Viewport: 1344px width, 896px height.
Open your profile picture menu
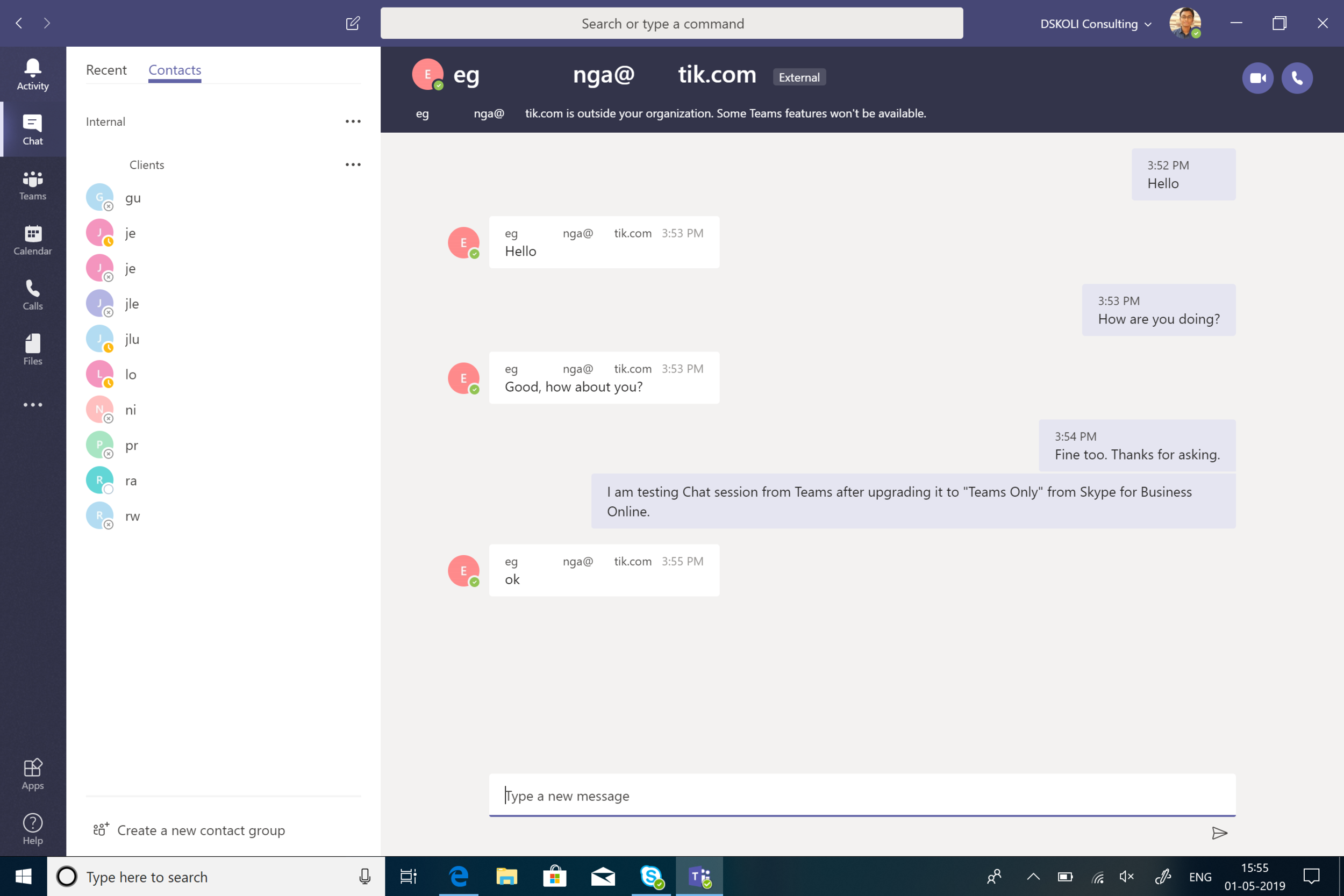coord(1184,24)
